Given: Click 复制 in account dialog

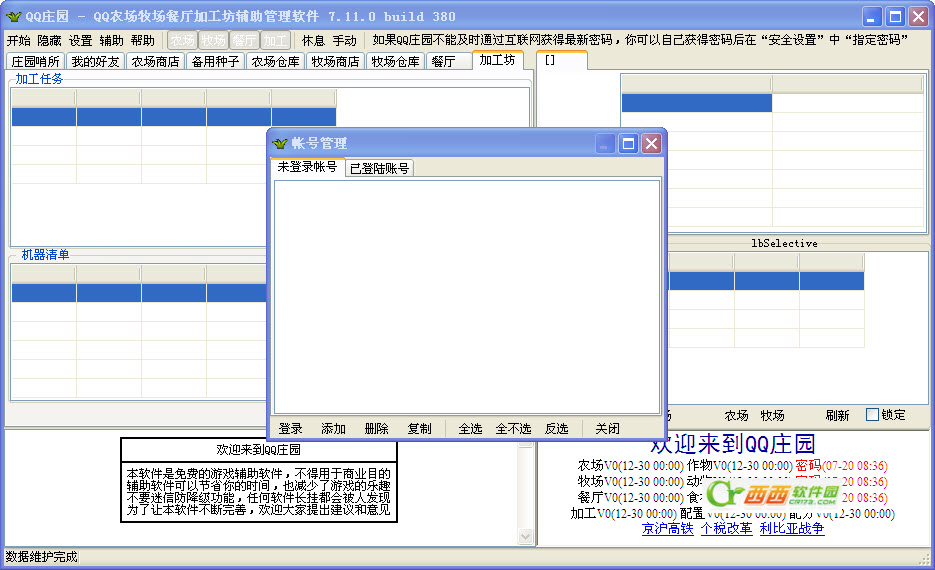Looking at the screenshot, I should click(x=419, y=428).
